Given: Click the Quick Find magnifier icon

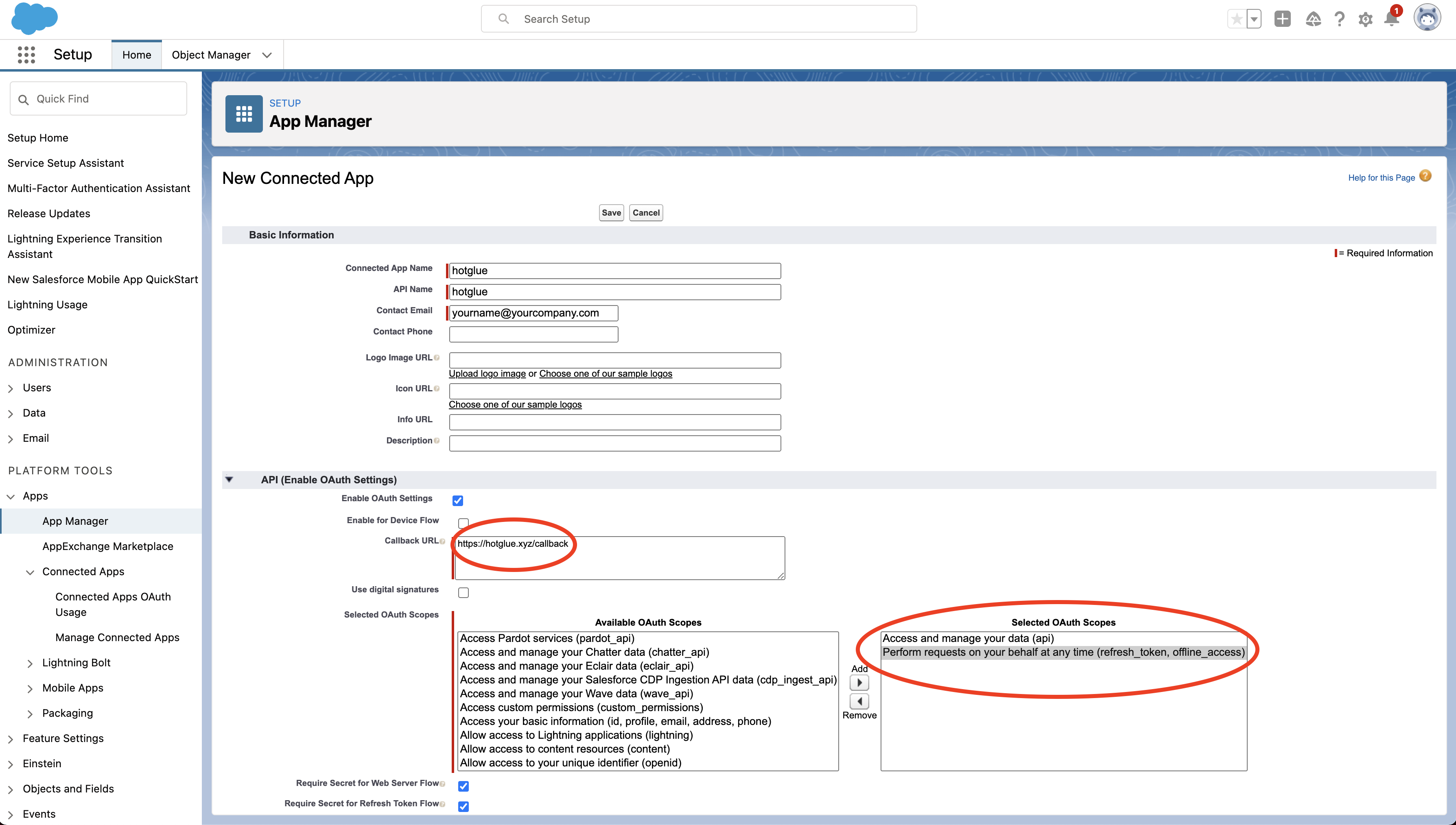Looking at the screenshot, I should click(x=23, y=100).
